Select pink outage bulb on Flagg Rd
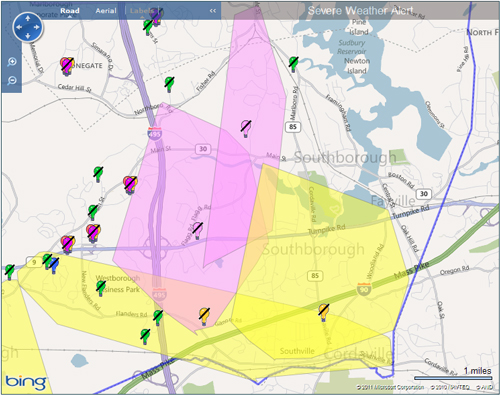Image resolution: width=500 pixels, height=395 pixels. (x=197, y=230)
